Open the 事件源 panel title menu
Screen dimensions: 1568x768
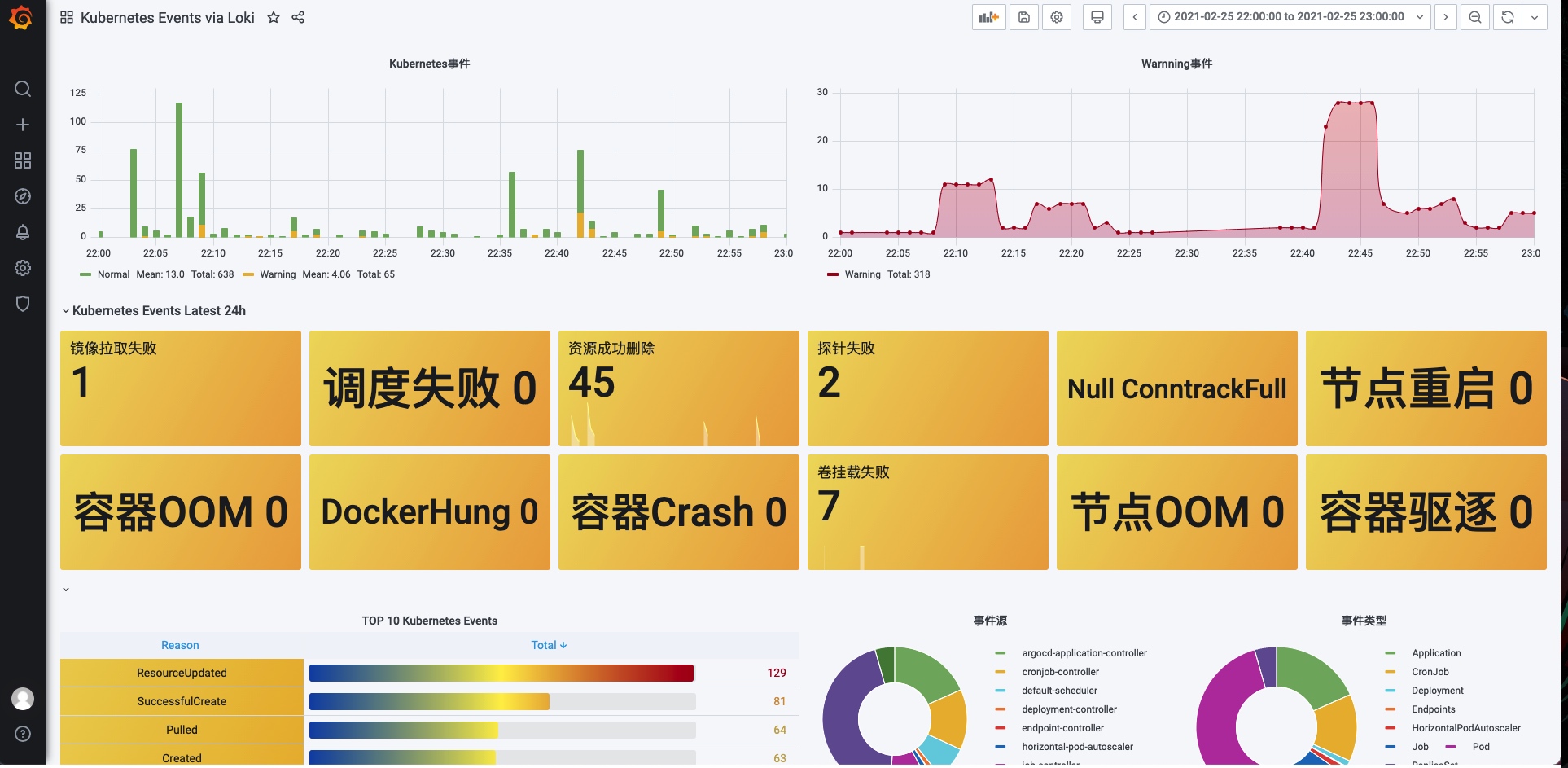click(990, 621)
